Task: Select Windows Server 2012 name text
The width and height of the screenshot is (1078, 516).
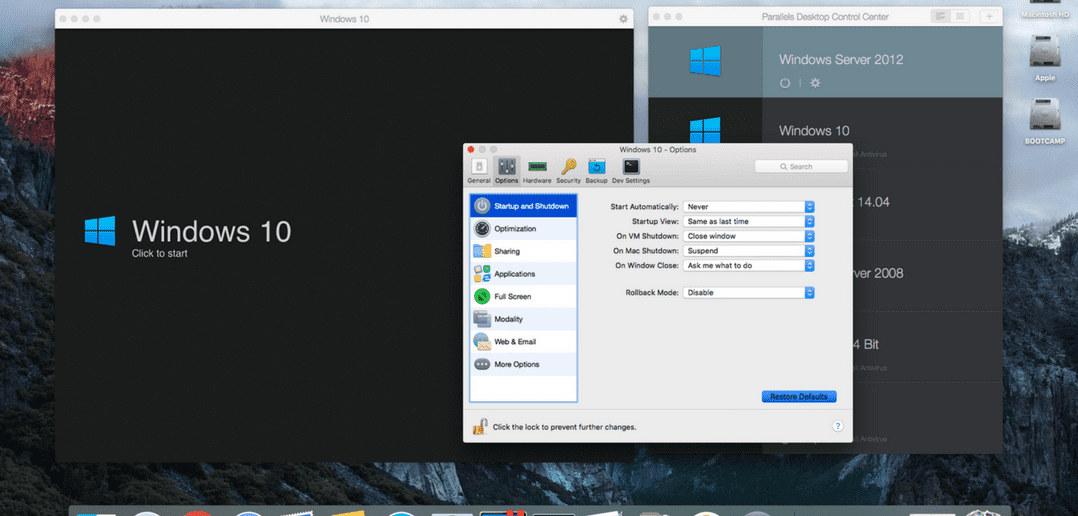Action: point(841,60)
